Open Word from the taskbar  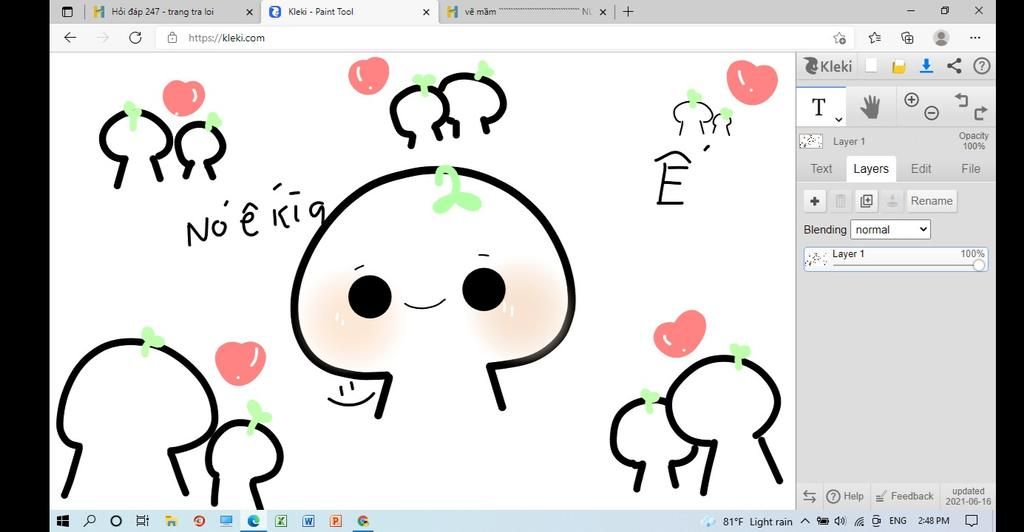308,521
